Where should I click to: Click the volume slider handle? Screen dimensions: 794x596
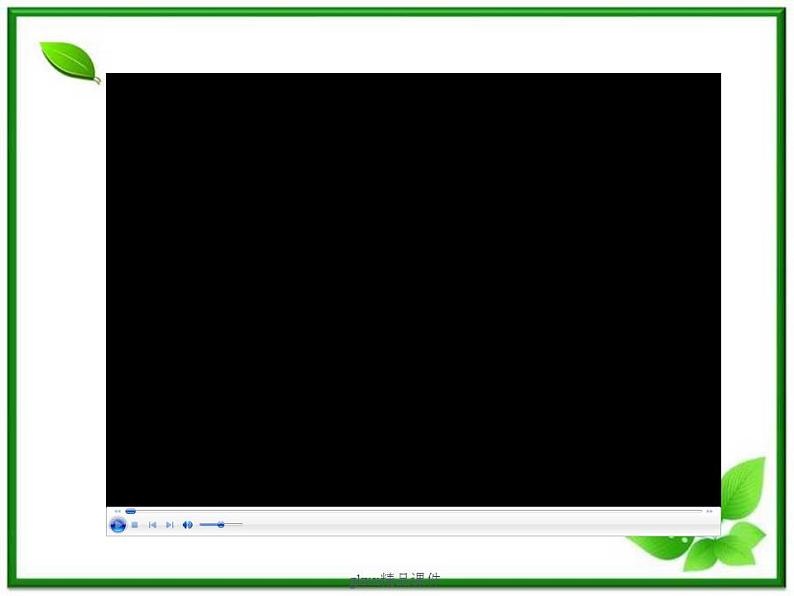point(221,525)
